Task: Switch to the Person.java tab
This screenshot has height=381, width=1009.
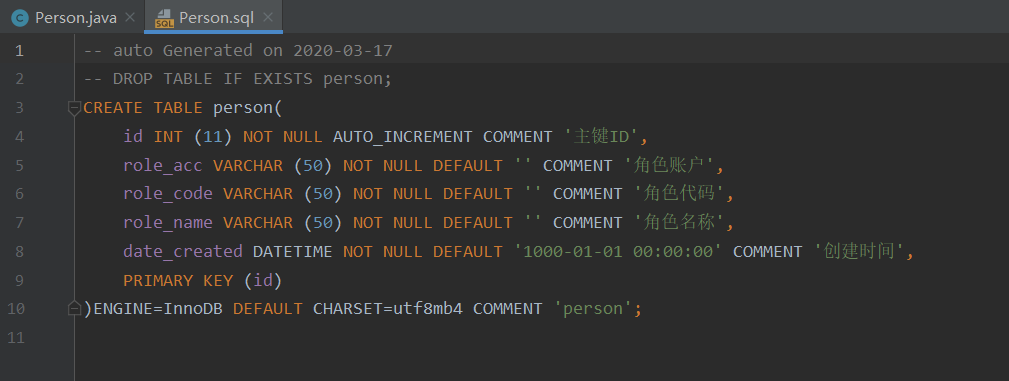Action: [76, 17]
